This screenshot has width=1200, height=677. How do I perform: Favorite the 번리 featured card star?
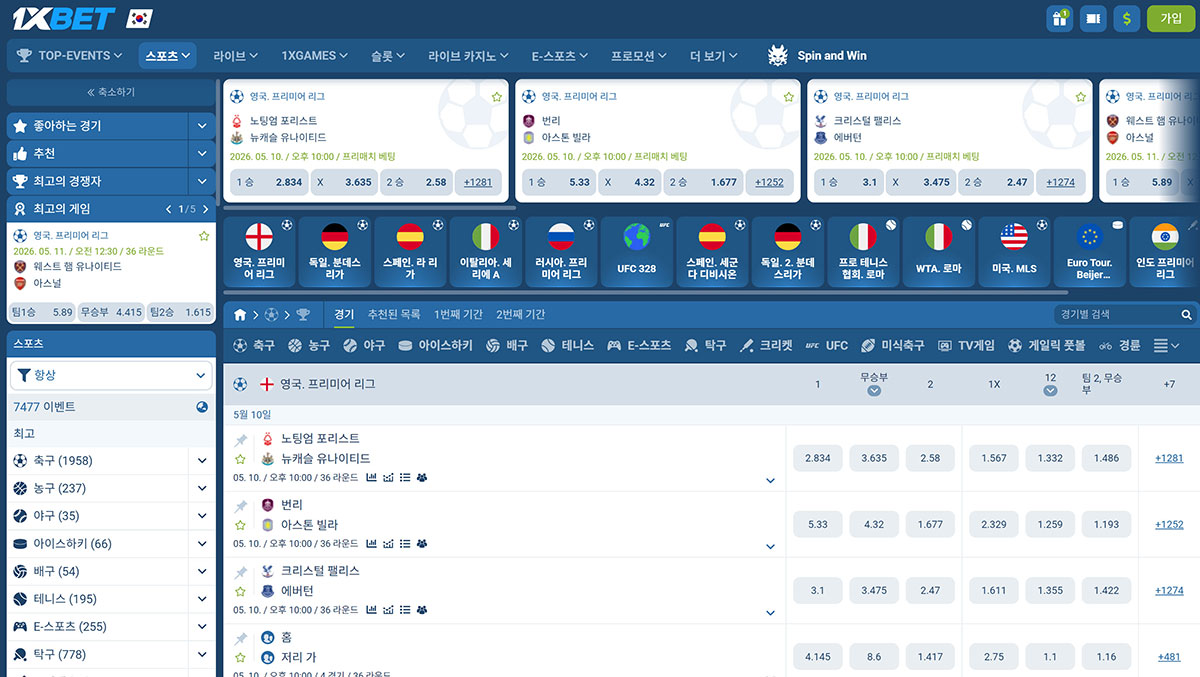tap(789, 97)
